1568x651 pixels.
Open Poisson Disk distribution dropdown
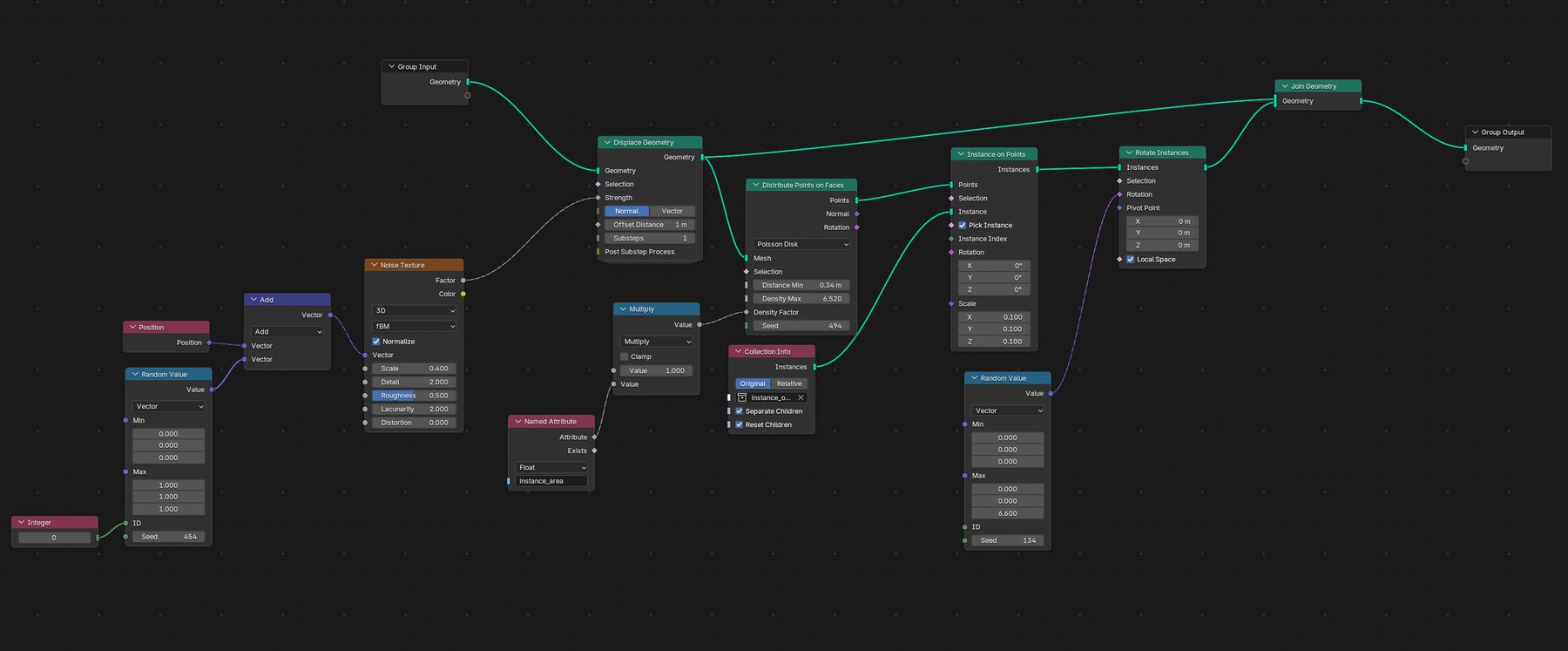801,244
